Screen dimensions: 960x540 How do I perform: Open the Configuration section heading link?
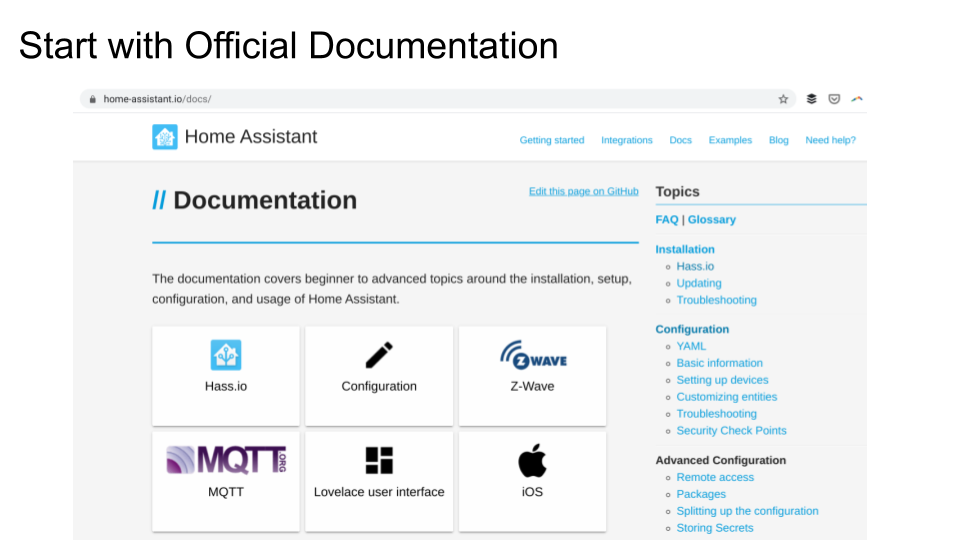pos(692,329)
